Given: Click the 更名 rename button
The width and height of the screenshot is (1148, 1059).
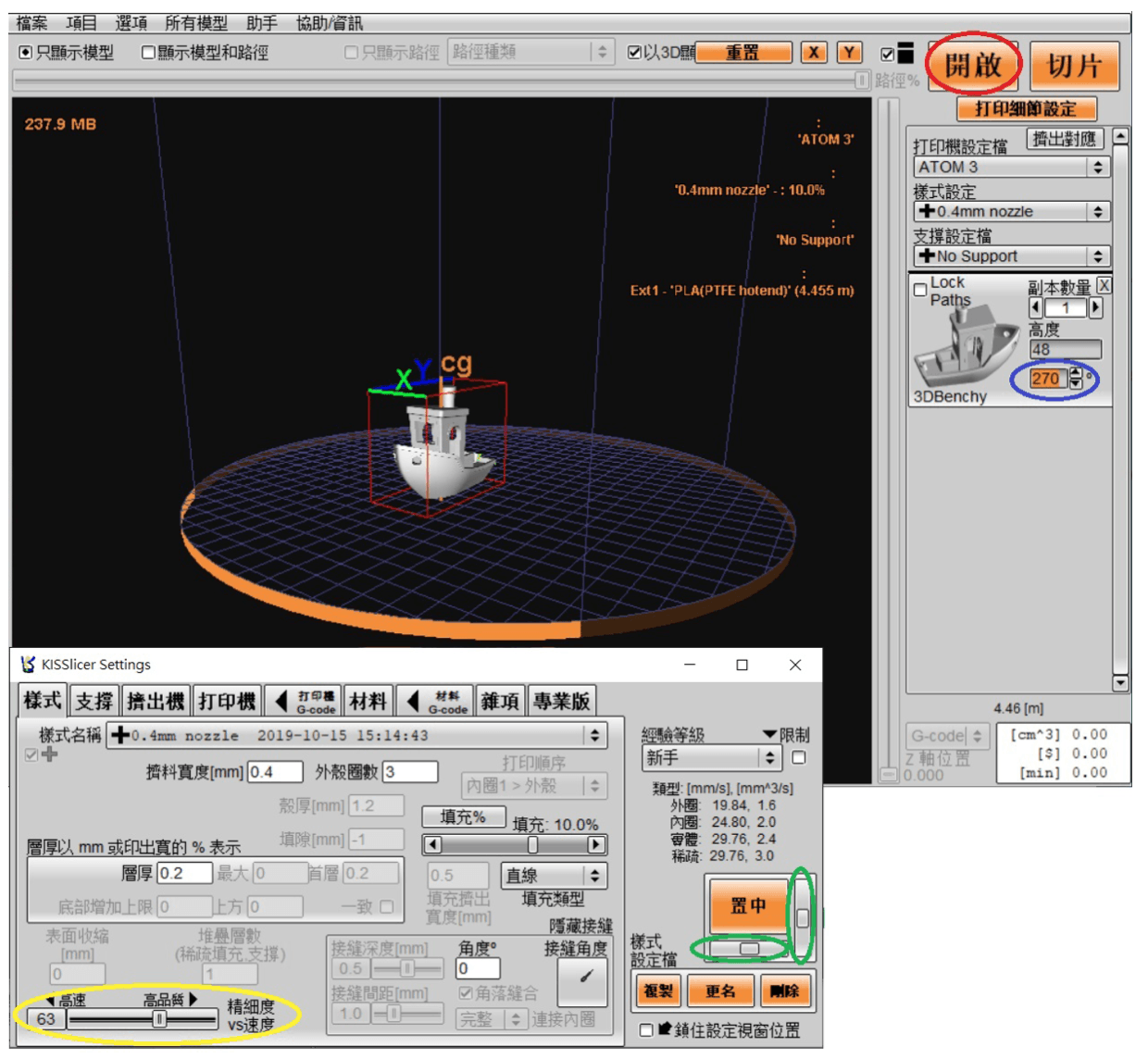Looking at the screenshot, I should coord(720,990).
